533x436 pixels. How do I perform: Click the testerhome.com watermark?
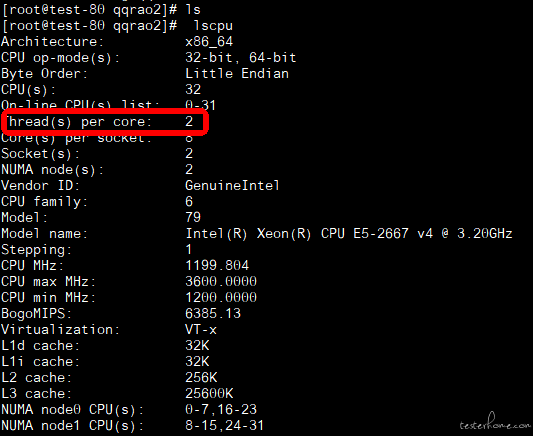pyautogui.click(x=495, y=422)
